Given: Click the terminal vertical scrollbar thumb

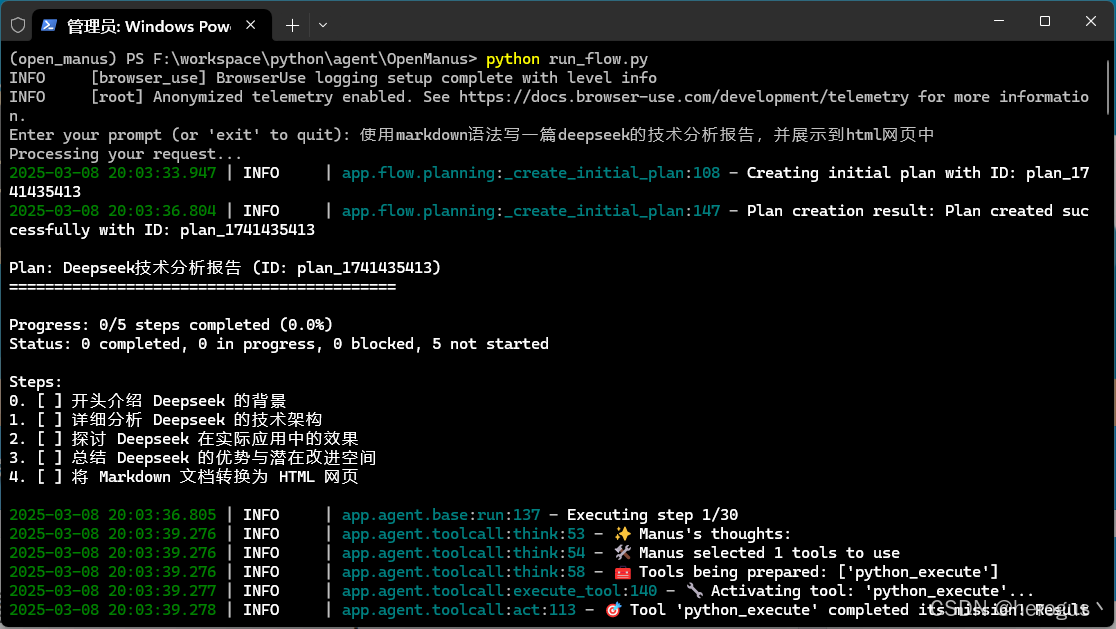Looking at the screenshot, I should (x=1109, y=86).
